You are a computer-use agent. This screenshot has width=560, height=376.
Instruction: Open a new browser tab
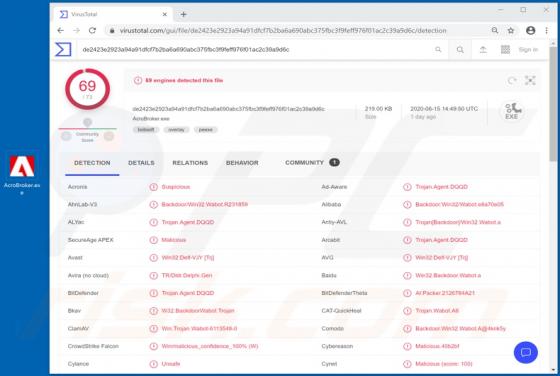click(184, 14)
